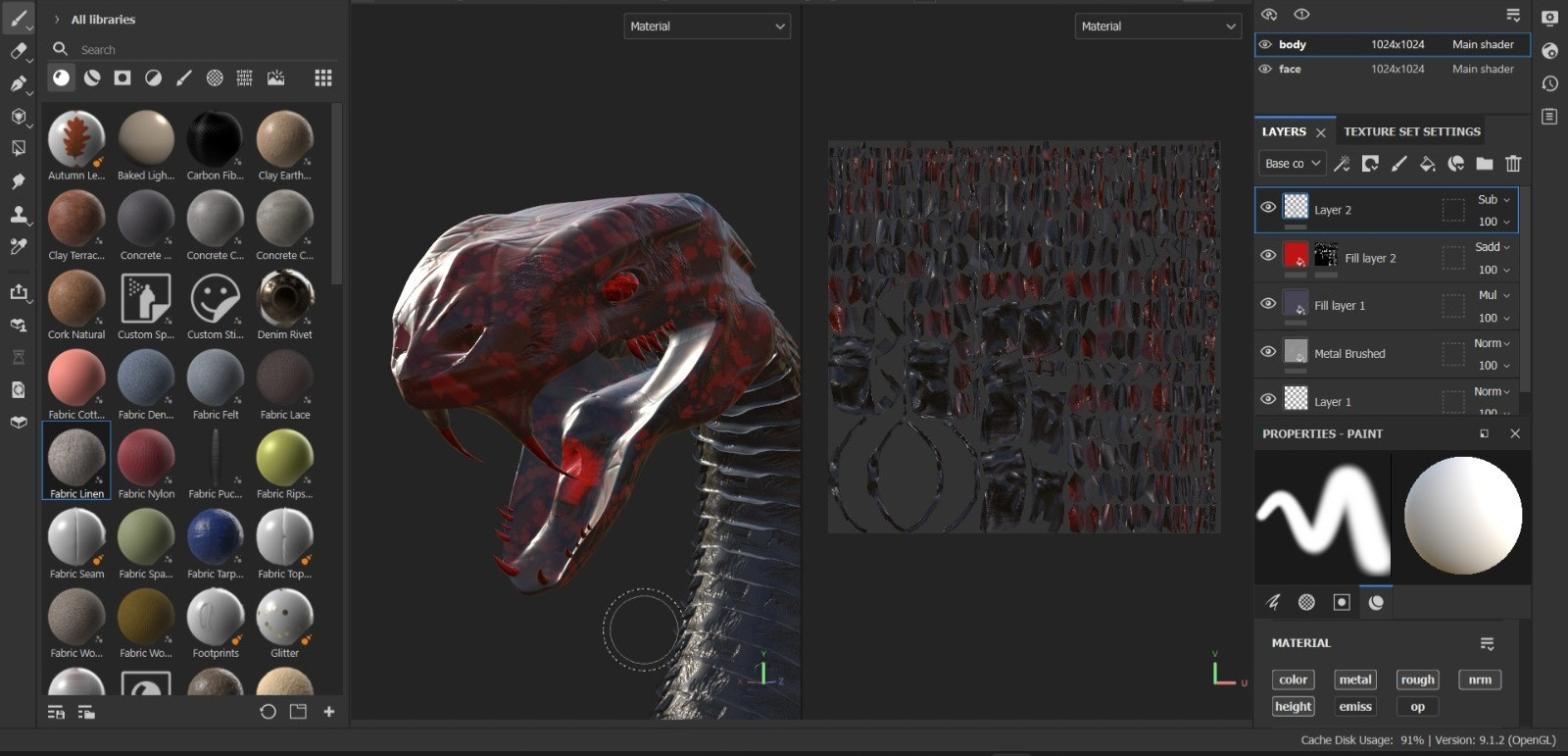Viewport: 1568px width, 756px height.
Task: Open Brush settings tab in Properties
Action: point(1273,602)
